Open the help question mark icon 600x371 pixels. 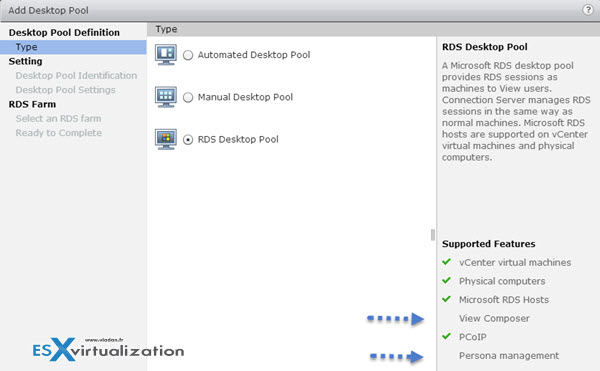point(588,10)
